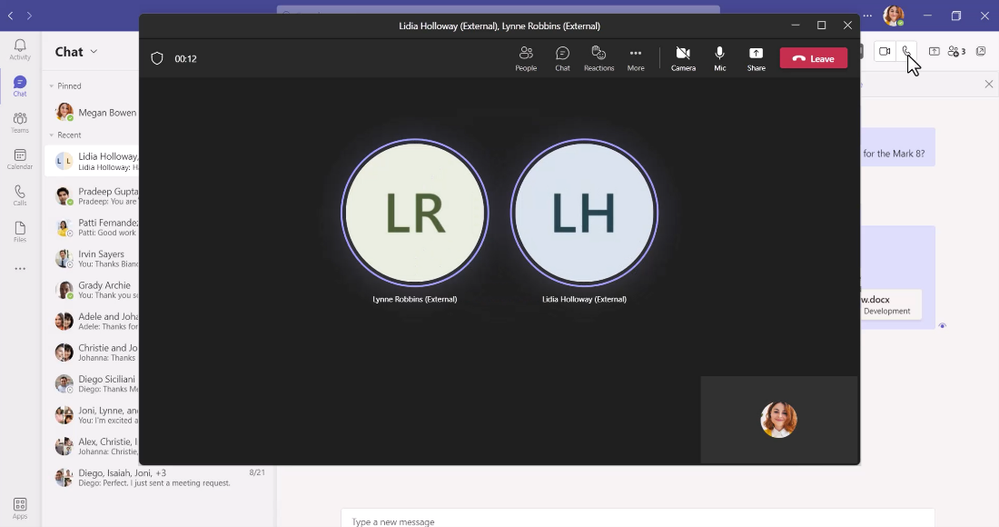The height and width of the screenshot is (527, 999).
Task: Select the Chat icon in sidebar
Action: click(x=20, y=86)
